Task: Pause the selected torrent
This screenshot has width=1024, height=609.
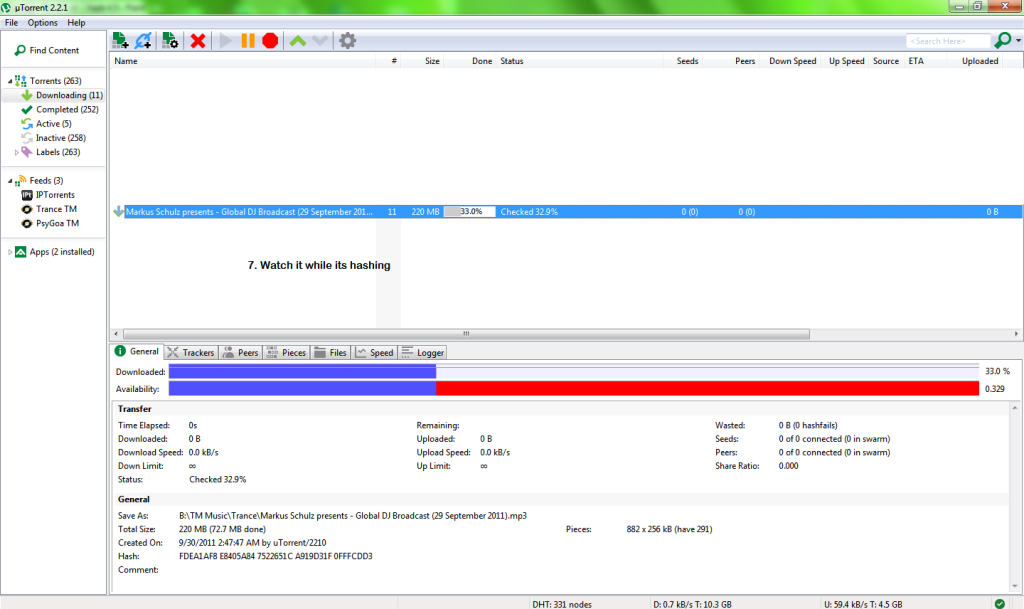Action: pyautogui.click(x=248, y=40)
